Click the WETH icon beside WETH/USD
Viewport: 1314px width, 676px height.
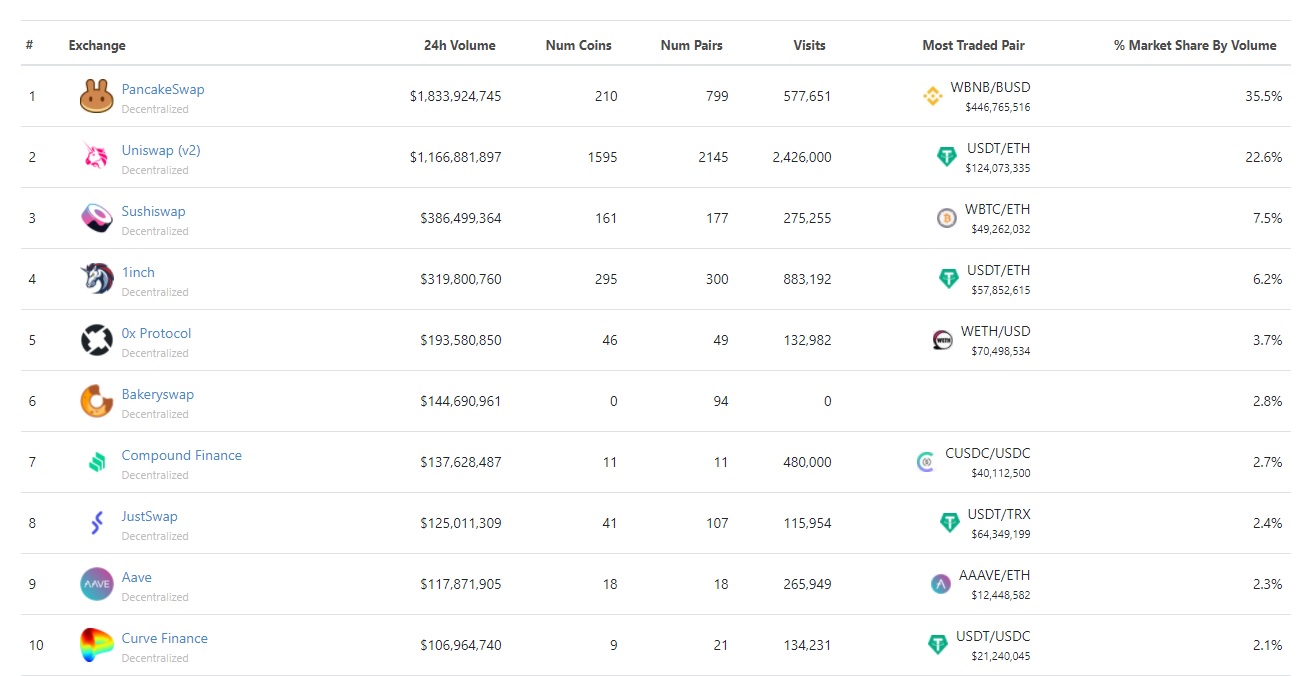point(942,340)
